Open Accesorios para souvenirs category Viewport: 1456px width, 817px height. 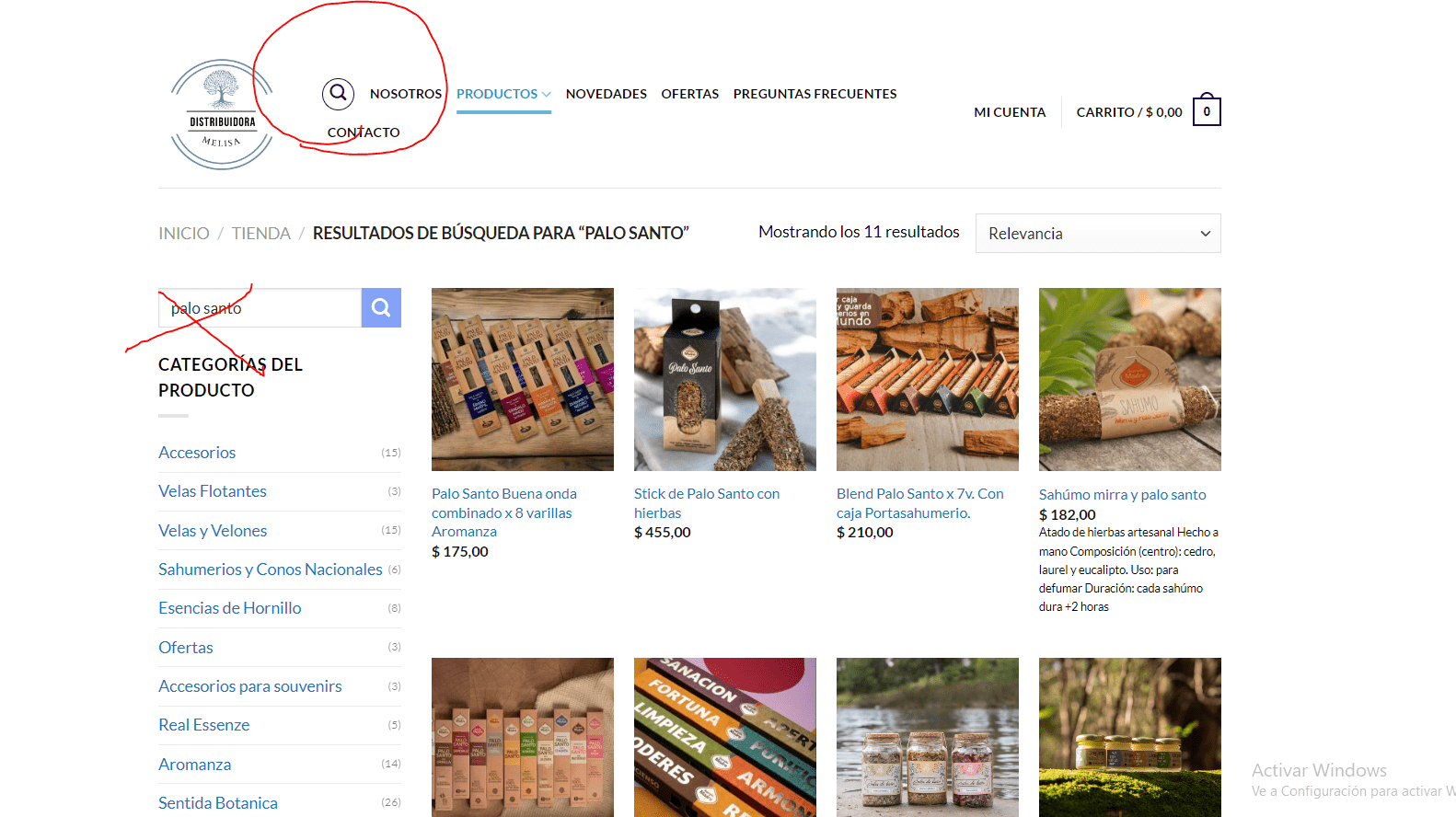coord(250,686)
